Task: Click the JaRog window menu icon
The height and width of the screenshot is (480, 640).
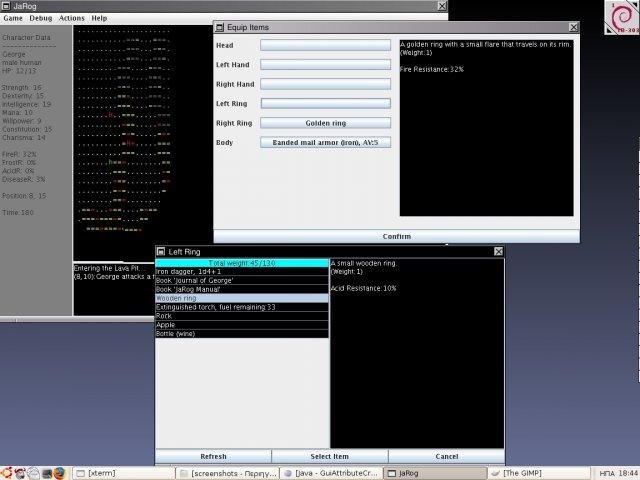Action: click(x=6, y=6)
